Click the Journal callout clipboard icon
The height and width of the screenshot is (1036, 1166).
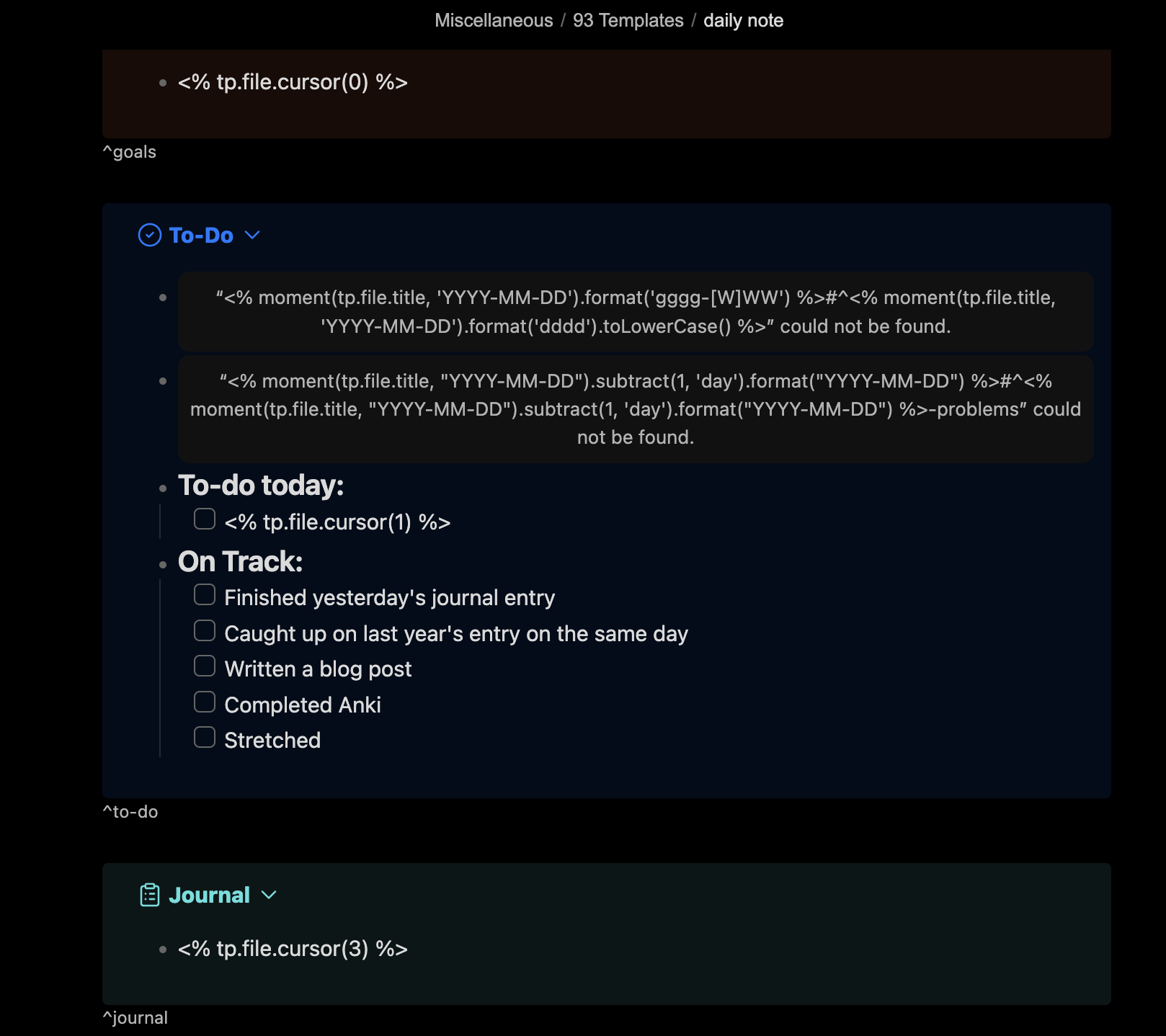click(x=149, y=896)
